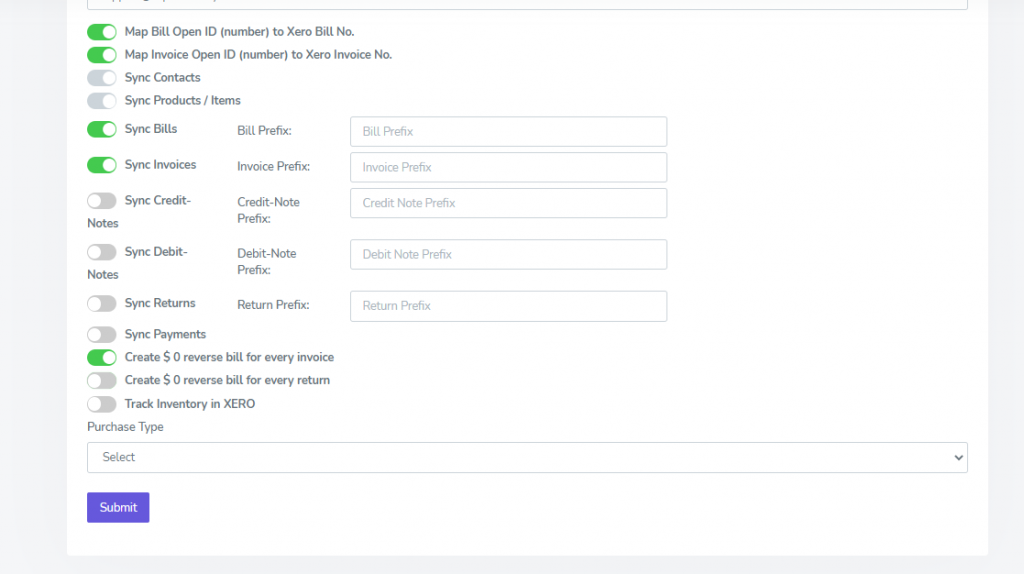The image size is (1024, 574).
Task: Turn off the Sync Bills toggle
Action: click(x=102, y=130)
